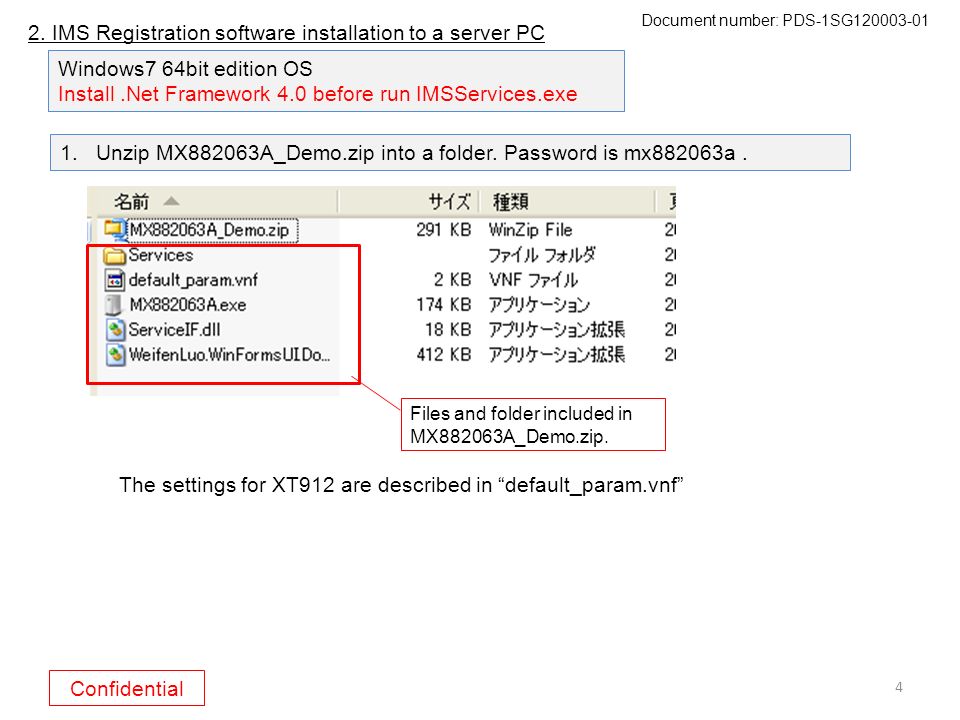This screenshot has width=960, height=720.
Task: Click the 291 KB size cell
Action: (444, 230)
